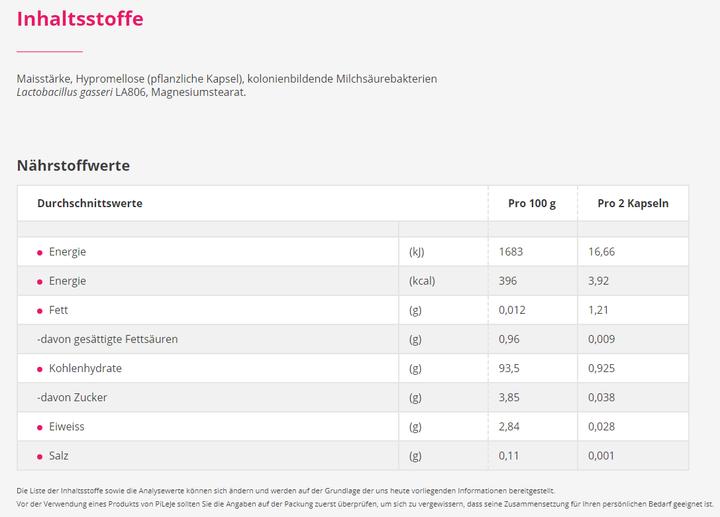Screen dimensions: 720x517
Task: Click the Eiweiss row label
Action: (67, 427)
